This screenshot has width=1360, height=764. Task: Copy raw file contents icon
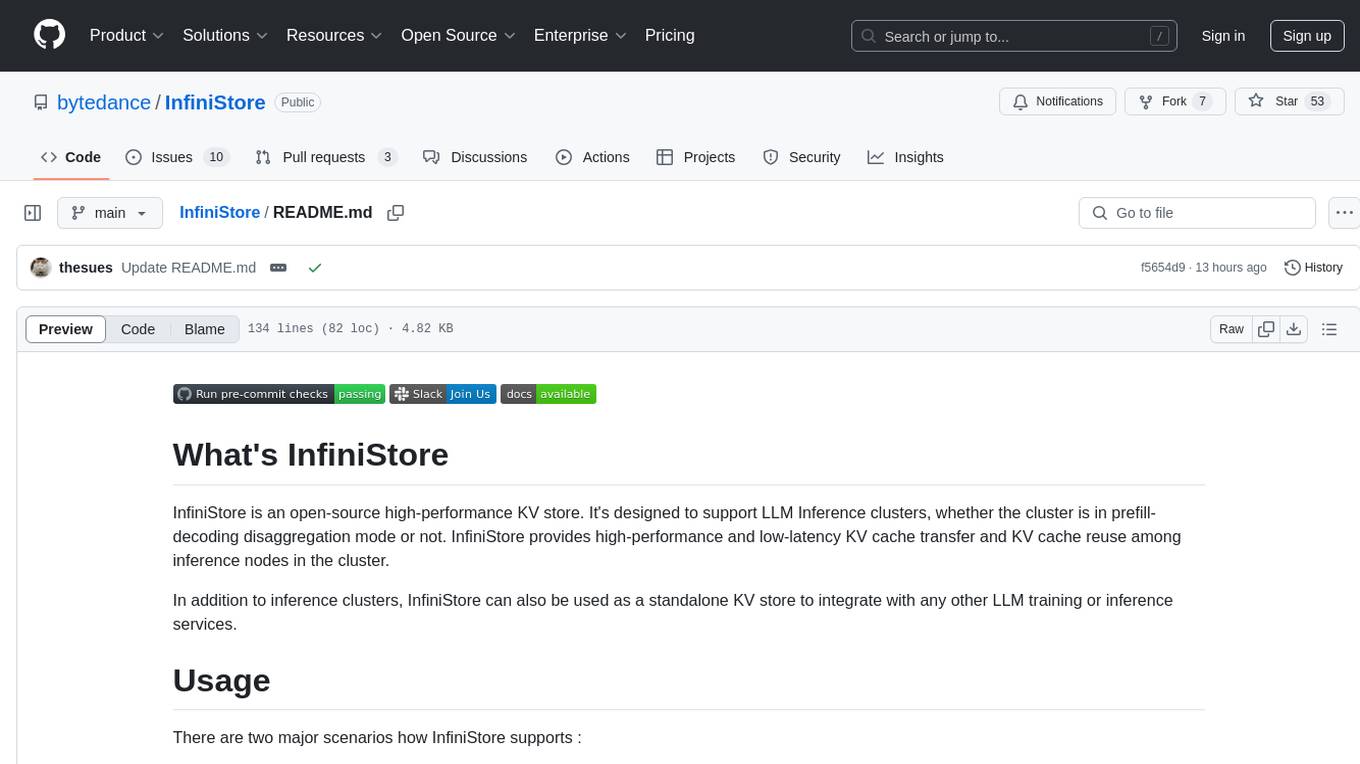click(x=1267, y=329)
